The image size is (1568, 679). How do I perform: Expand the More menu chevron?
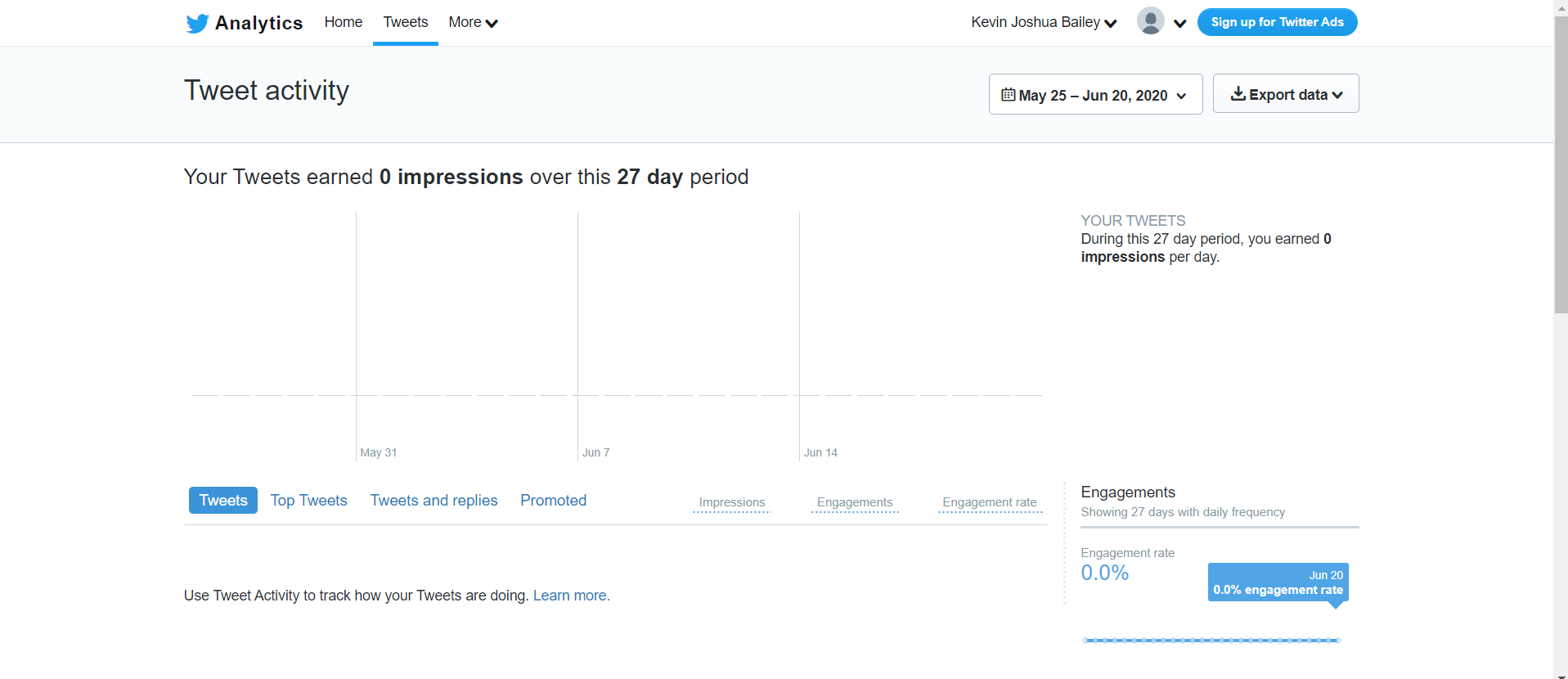point(492,24)
